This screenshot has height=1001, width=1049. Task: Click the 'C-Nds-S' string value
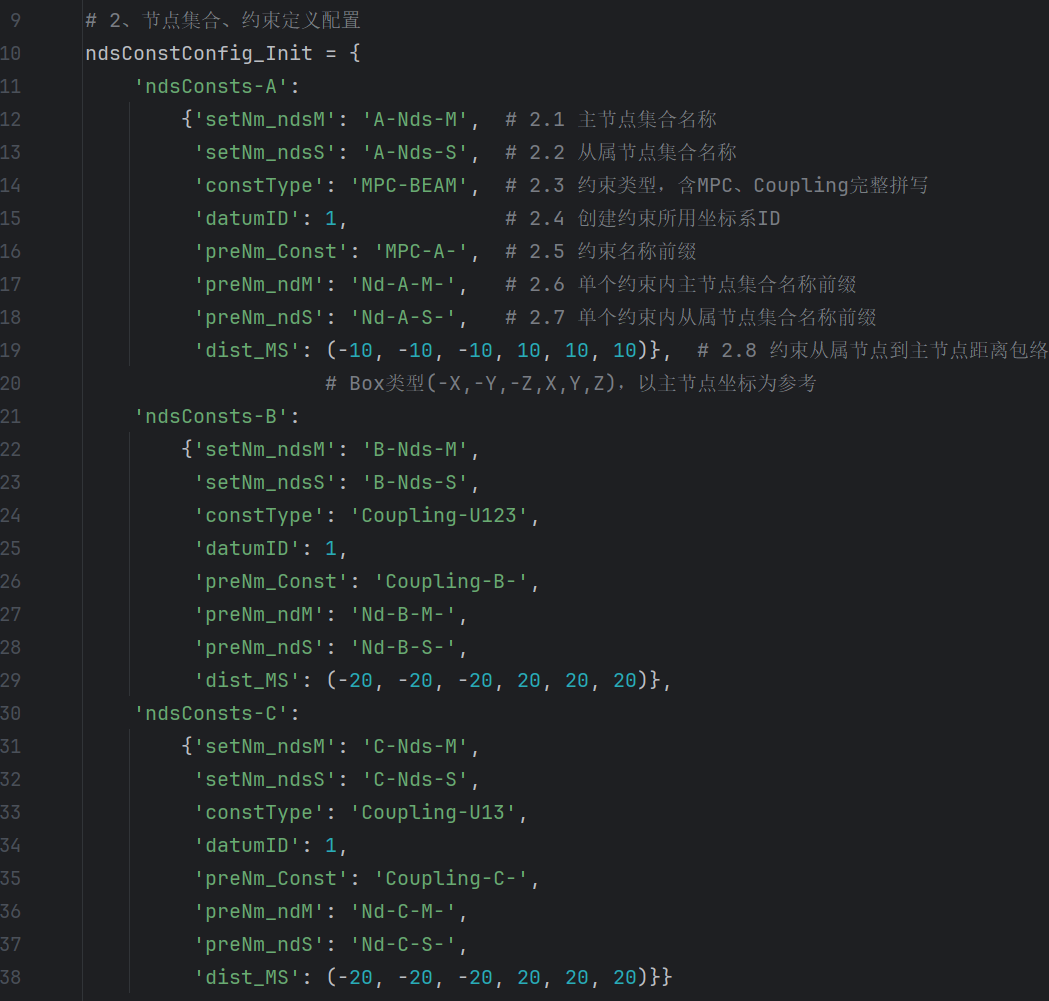point(415,780)
